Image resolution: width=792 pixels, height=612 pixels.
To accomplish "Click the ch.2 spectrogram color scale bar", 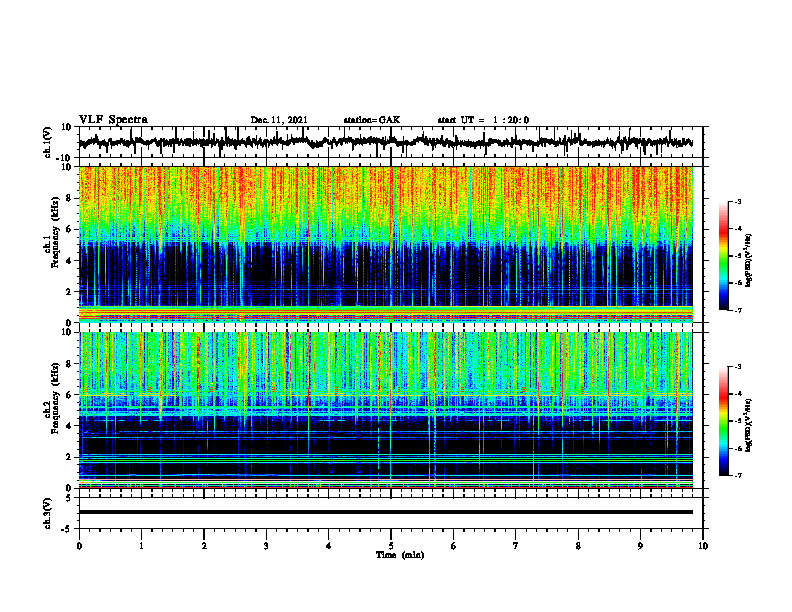I will [723, 421].
